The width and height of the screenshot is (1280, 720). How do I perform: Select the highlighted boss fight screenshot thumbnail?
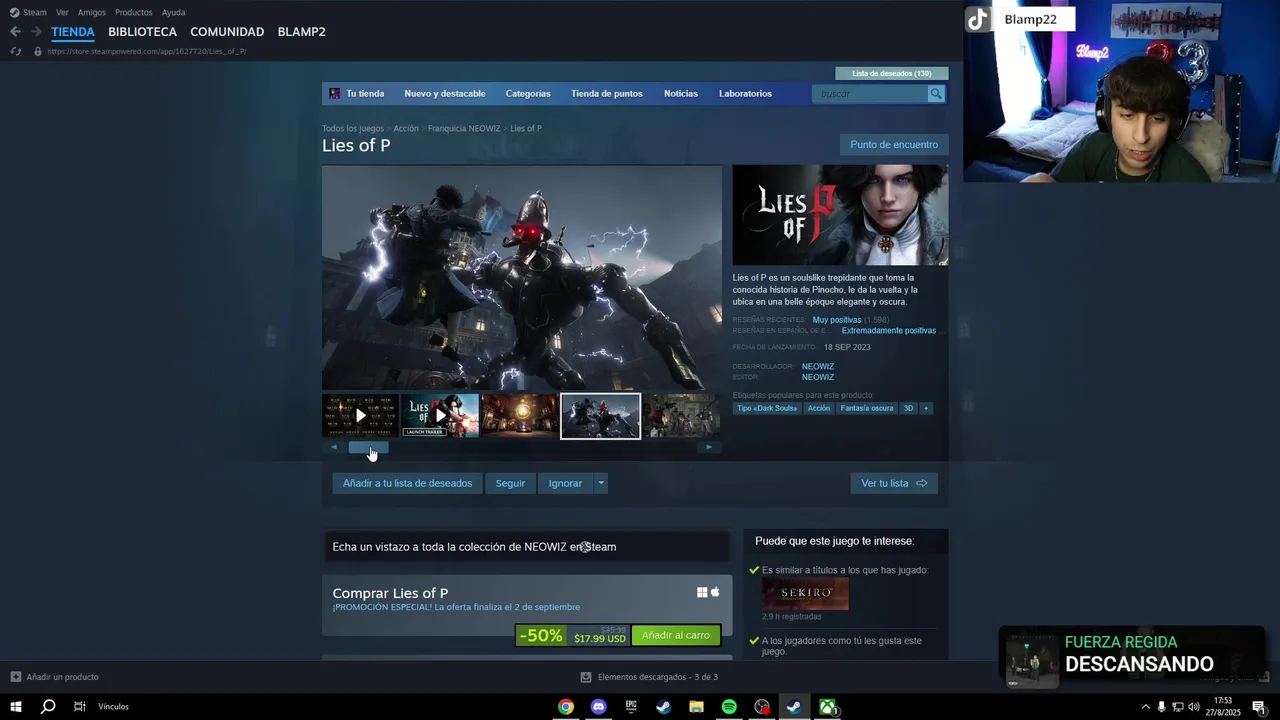point(600,416)
